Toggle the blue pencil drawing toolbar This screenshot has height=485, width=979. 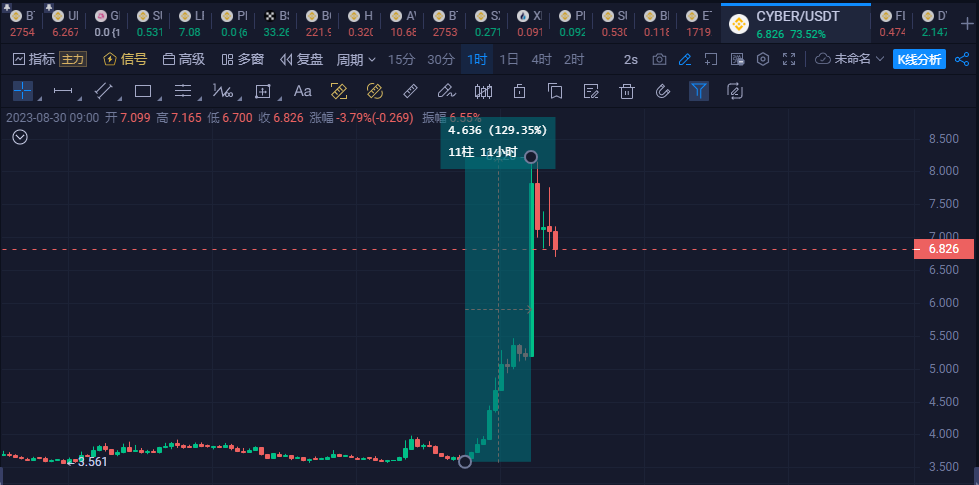coord(685,59)
